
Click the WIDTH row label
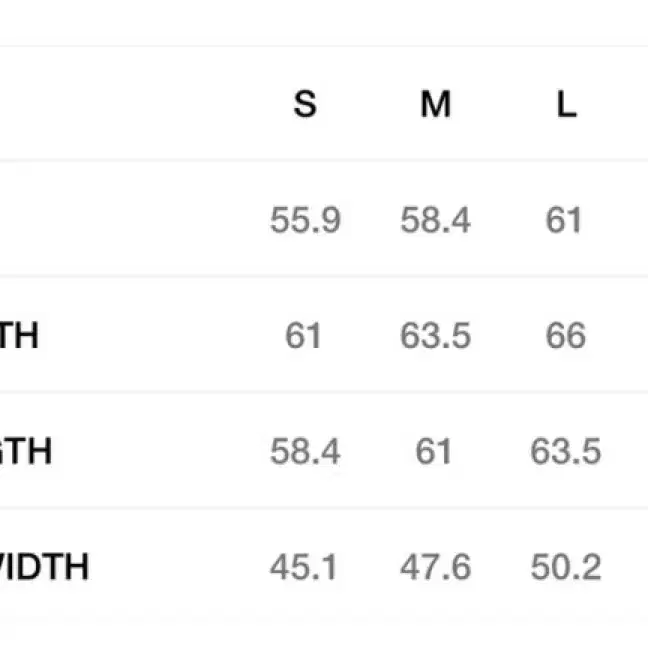pos(44,567)
